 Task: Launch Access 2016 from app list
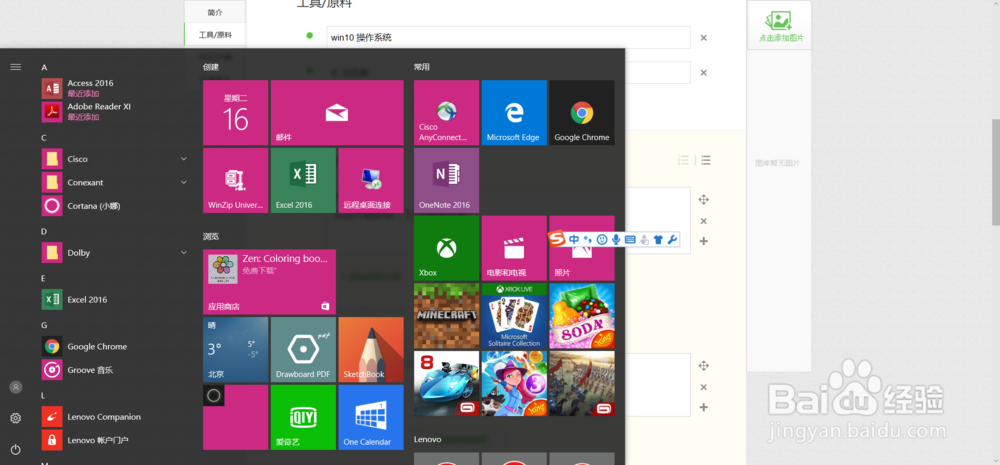115,88
